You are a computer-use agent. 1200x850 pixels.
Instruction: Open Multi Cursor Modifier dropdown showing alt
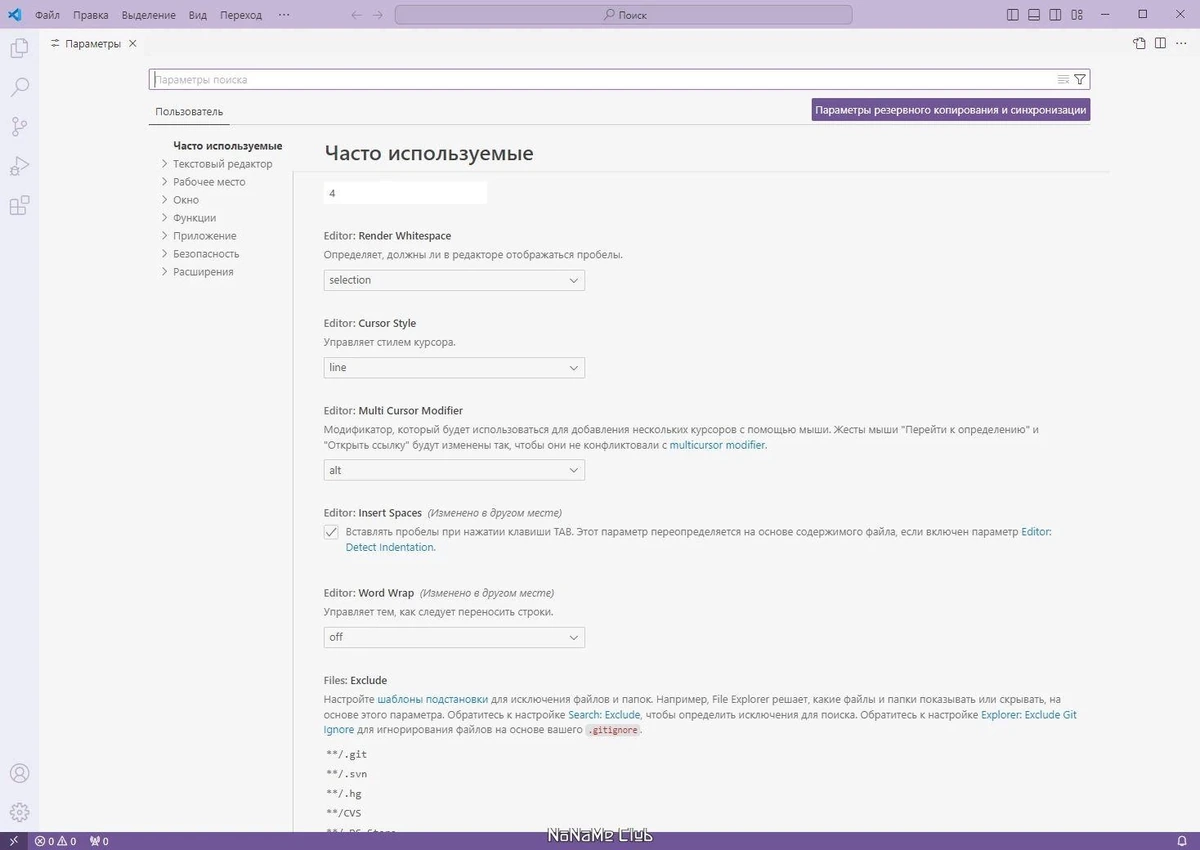pos(454,470)
